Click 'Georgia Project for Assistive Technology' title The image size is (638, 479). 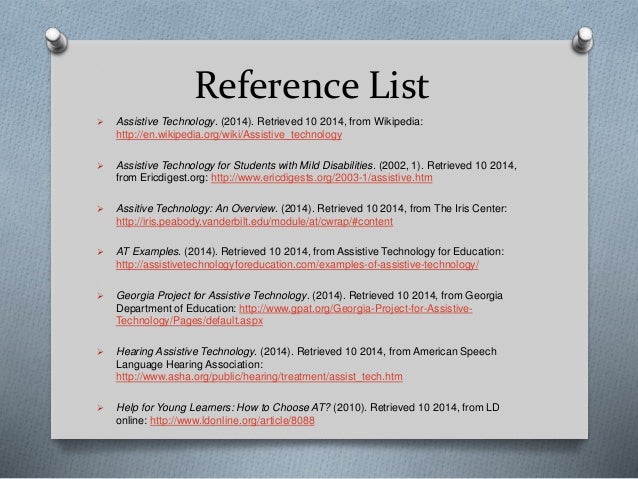click(x=212, y=295)
